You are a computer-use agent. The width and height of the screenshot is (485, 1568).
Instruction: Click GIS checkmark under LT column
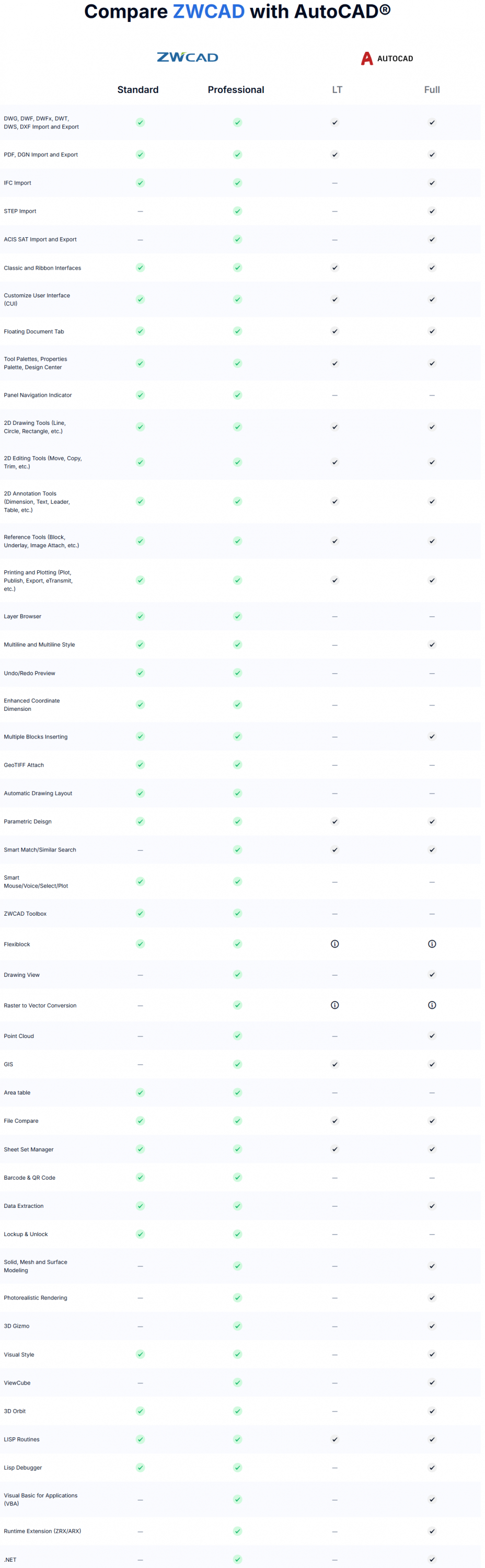334,1064
